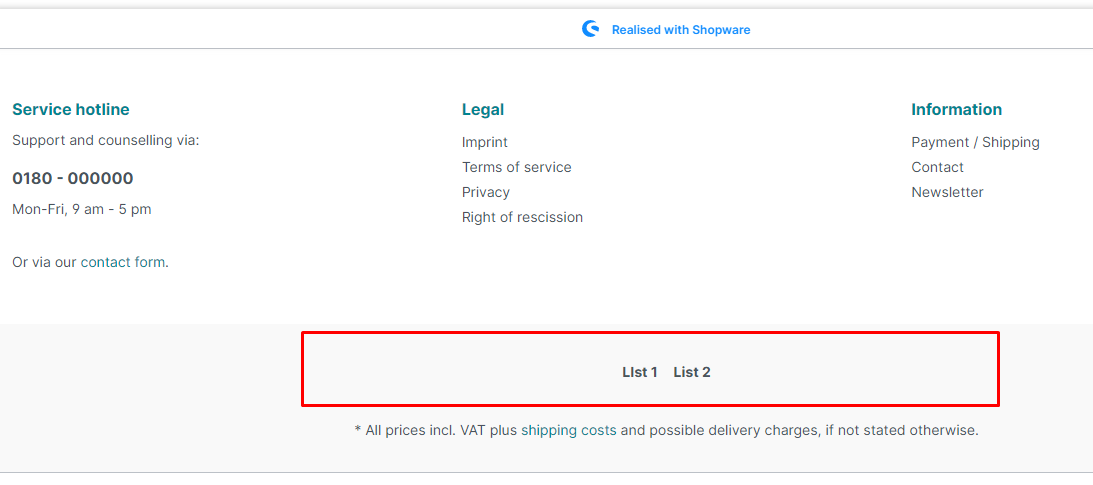
Task: Click the 0180 - 000000 phone number
Action: pyautogui.click(x=73, y=178)
